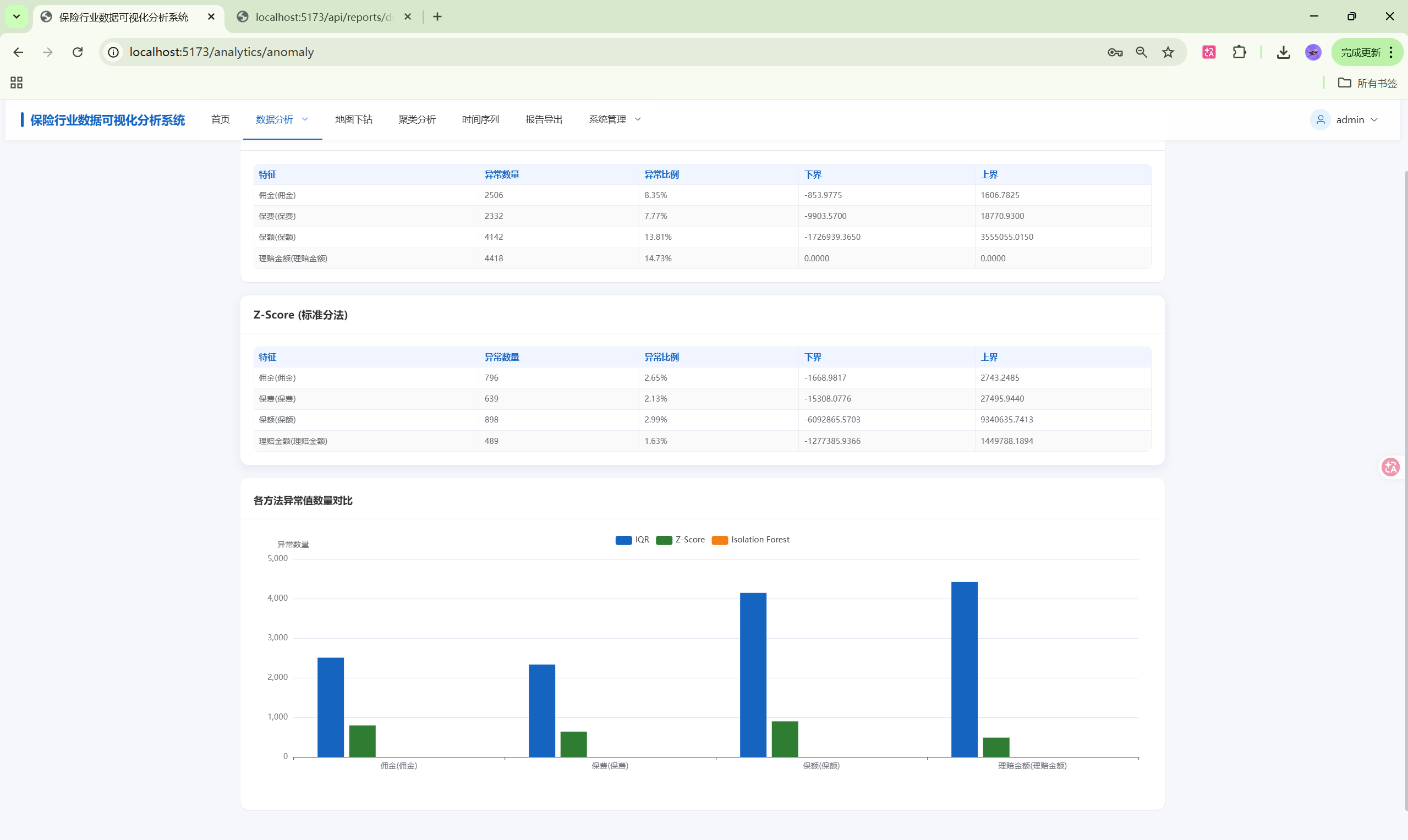Click the admin user avatar icon
This screenshot has height=840, width=1408.
1321,119
